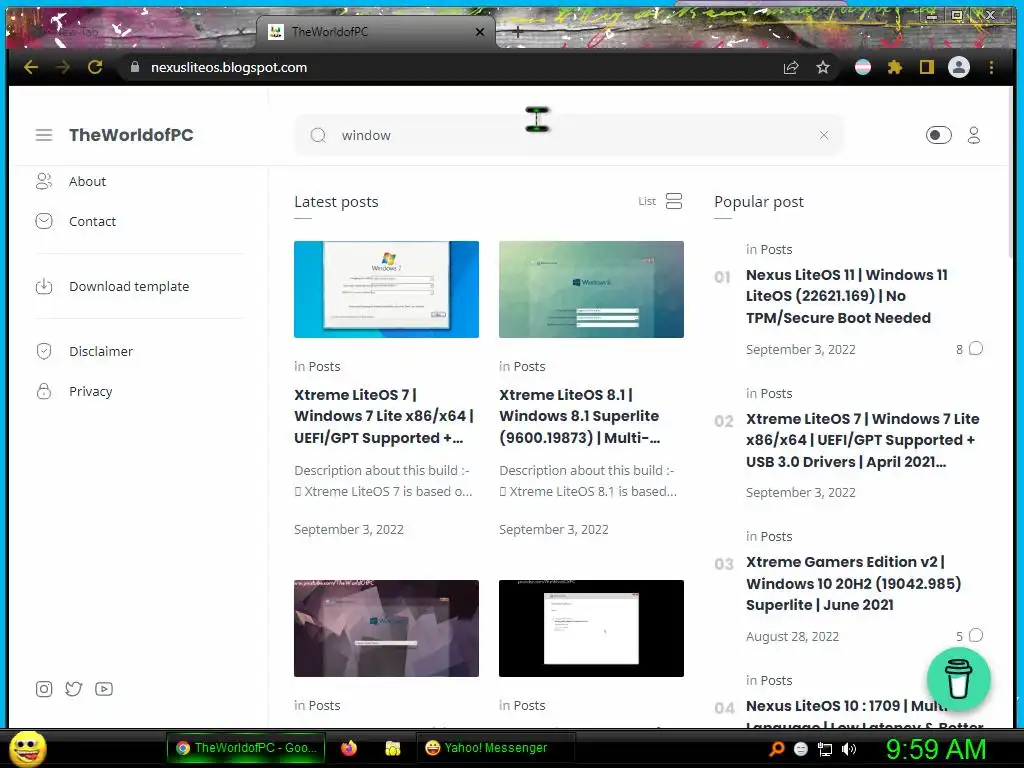1024x768 pixels.
Task: Click the lock icon in address bar
Action: tap(135, 67)
